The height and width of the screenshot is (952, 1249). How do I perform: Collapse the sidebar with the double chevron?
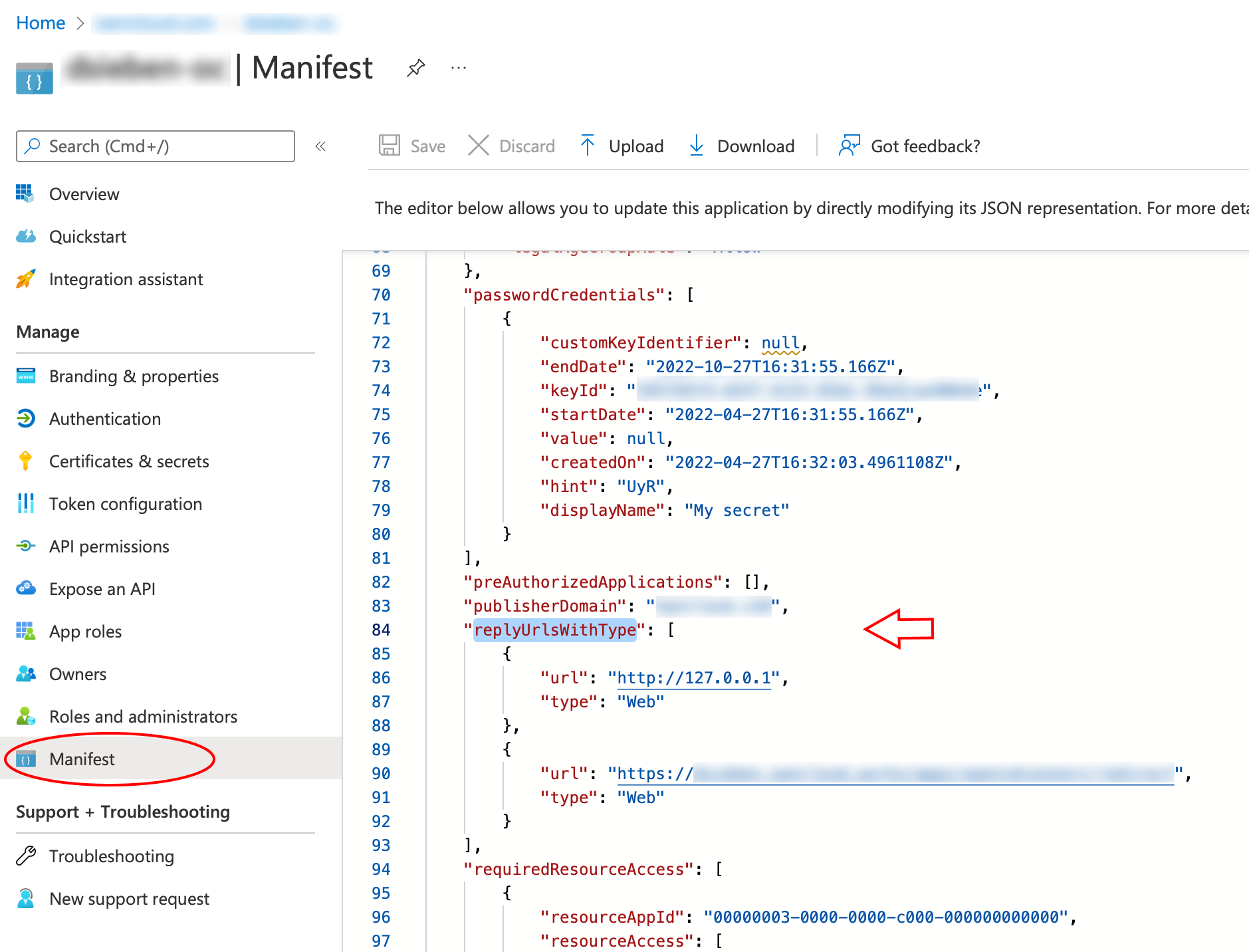[x=321, y=146]
